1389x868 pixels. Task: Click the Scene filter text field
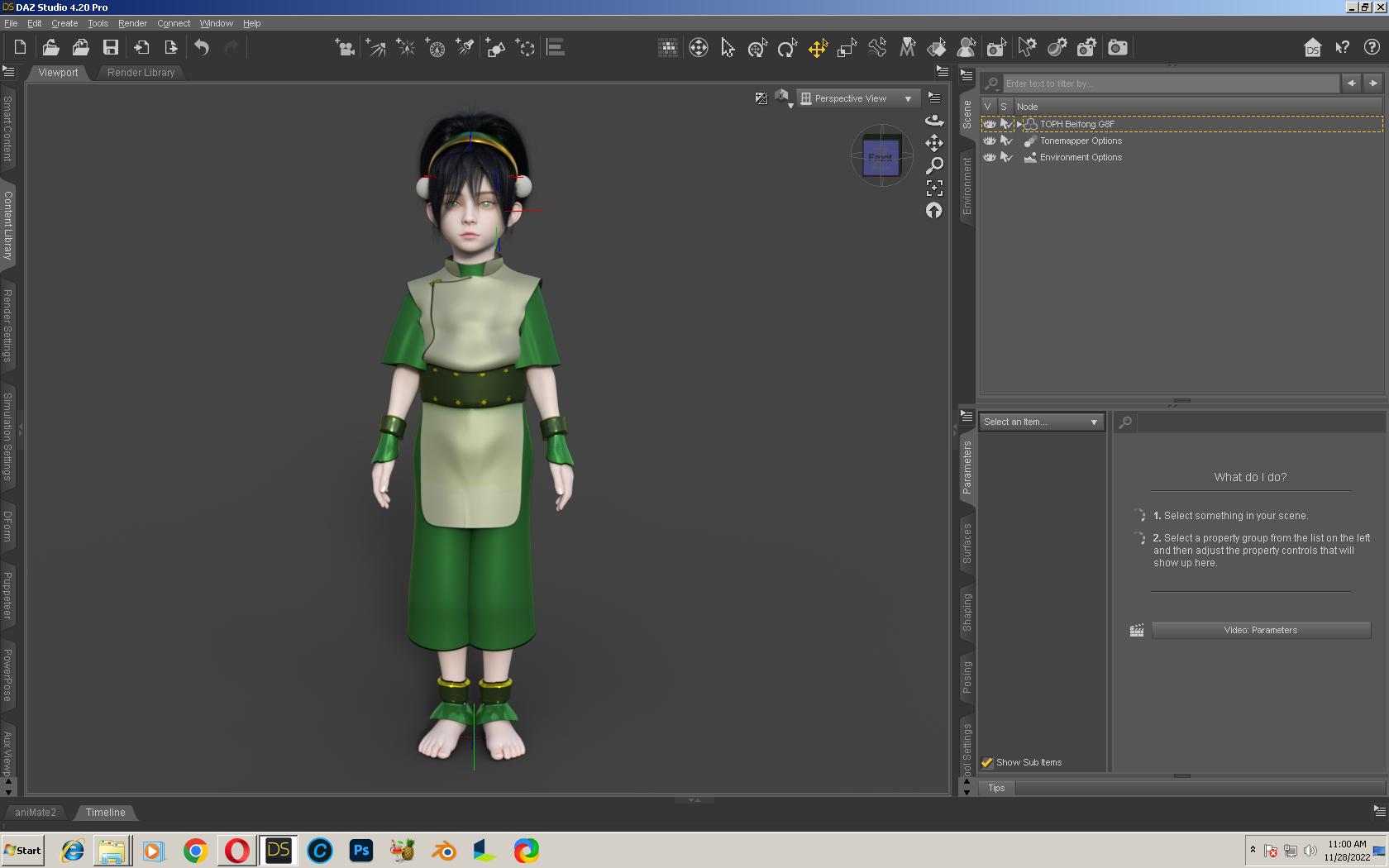tap(1171, 83)
